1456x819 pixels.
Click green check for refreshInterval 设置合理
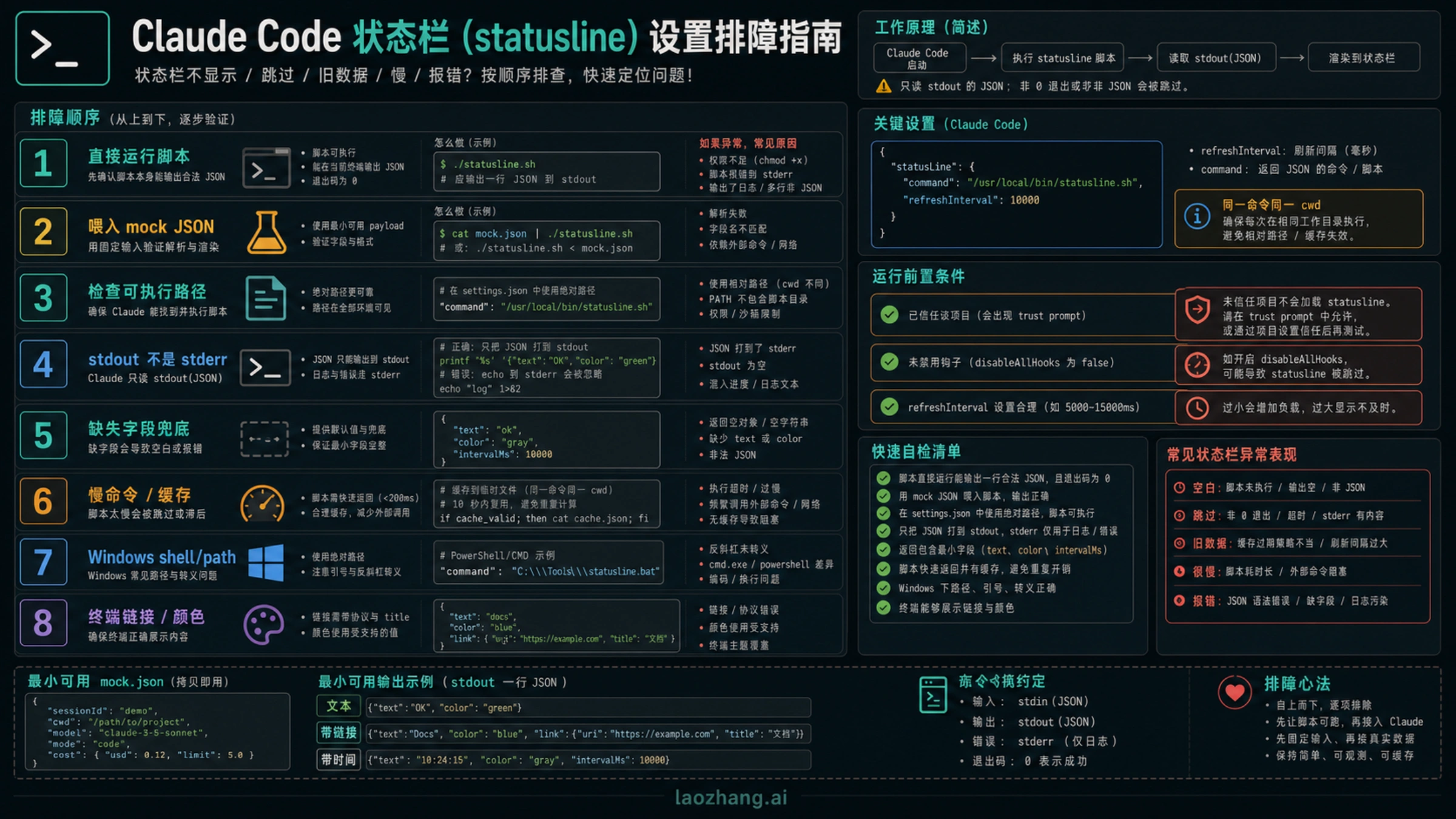point(889,407)
